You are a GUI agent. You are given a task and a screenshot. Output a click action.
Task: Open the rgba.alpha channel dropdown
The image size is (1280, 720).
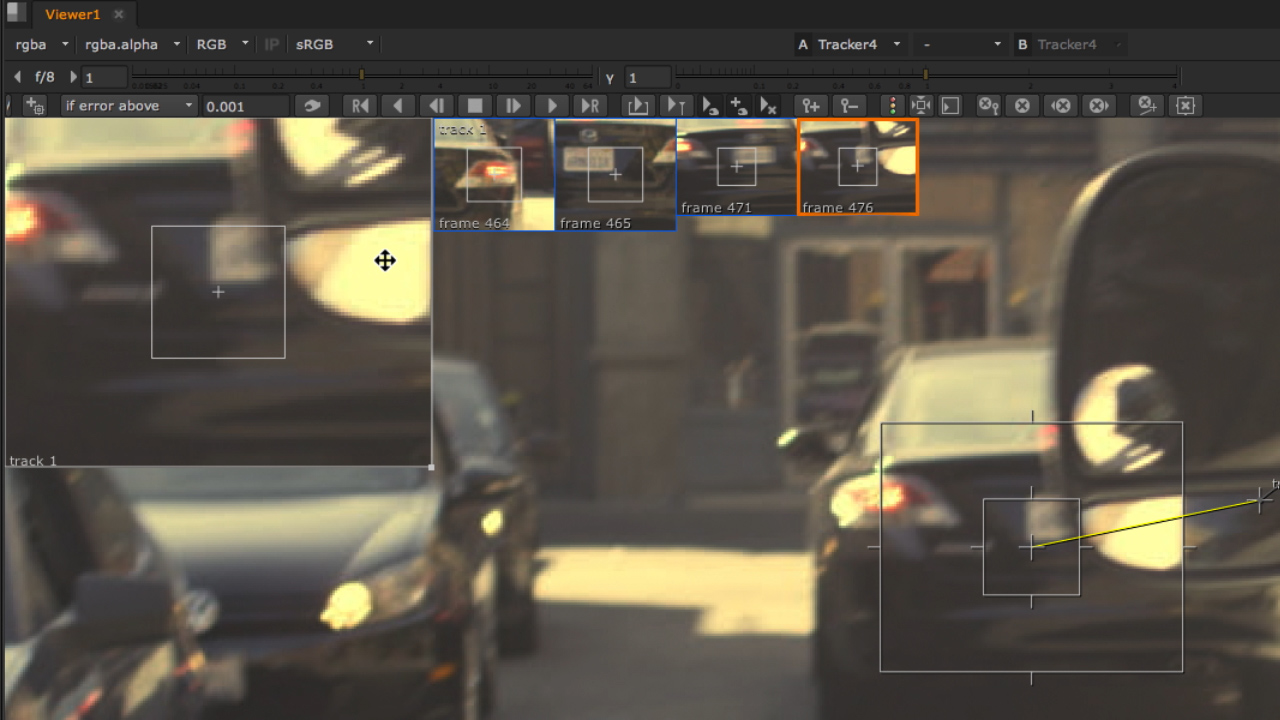[x=132, y=44]
